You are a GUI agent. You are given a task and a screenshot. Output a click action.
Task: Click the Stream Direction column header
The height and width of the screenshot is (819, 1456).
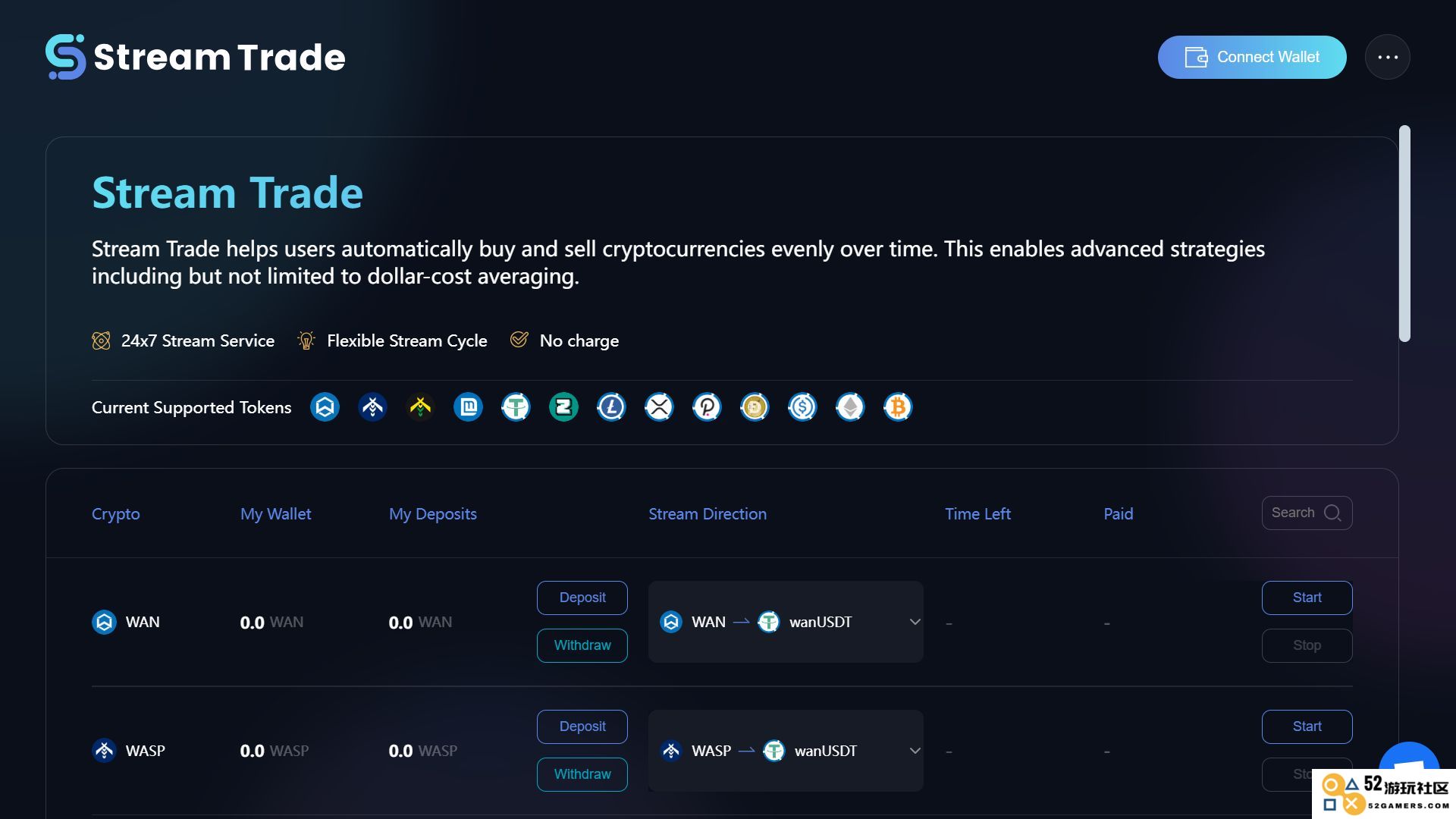708,514
